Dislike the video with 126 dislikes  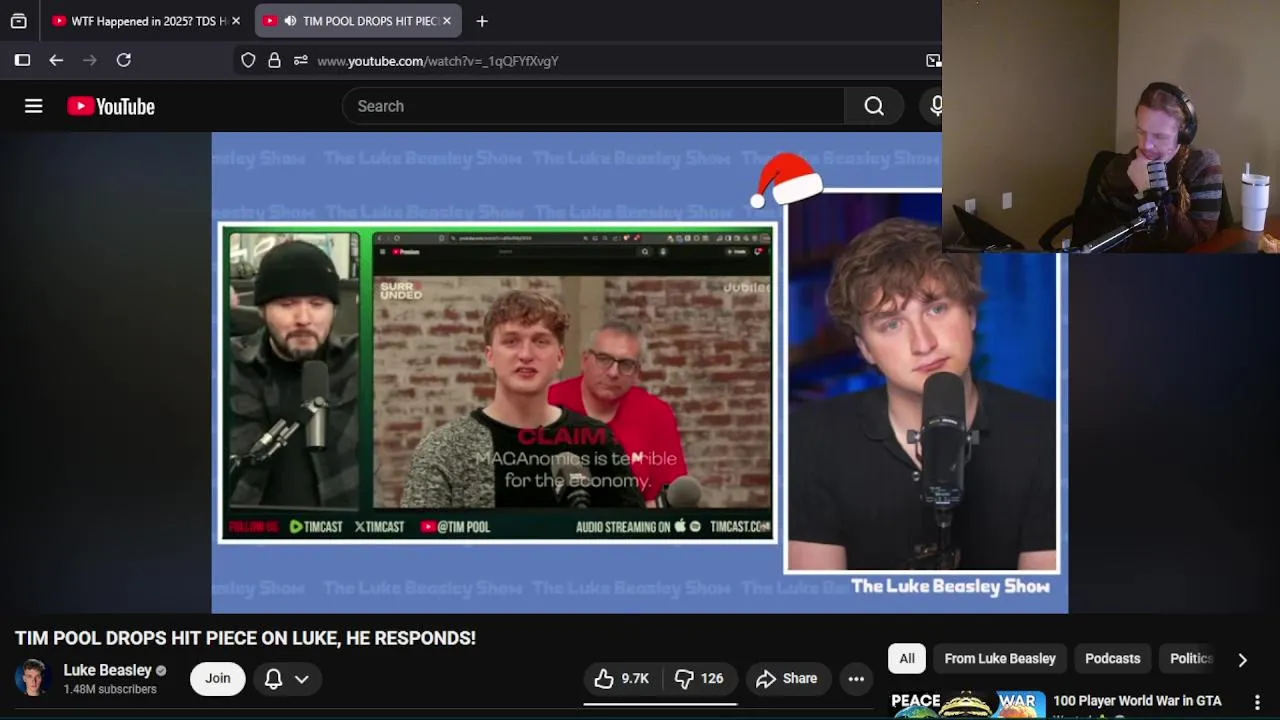(699, 678)
